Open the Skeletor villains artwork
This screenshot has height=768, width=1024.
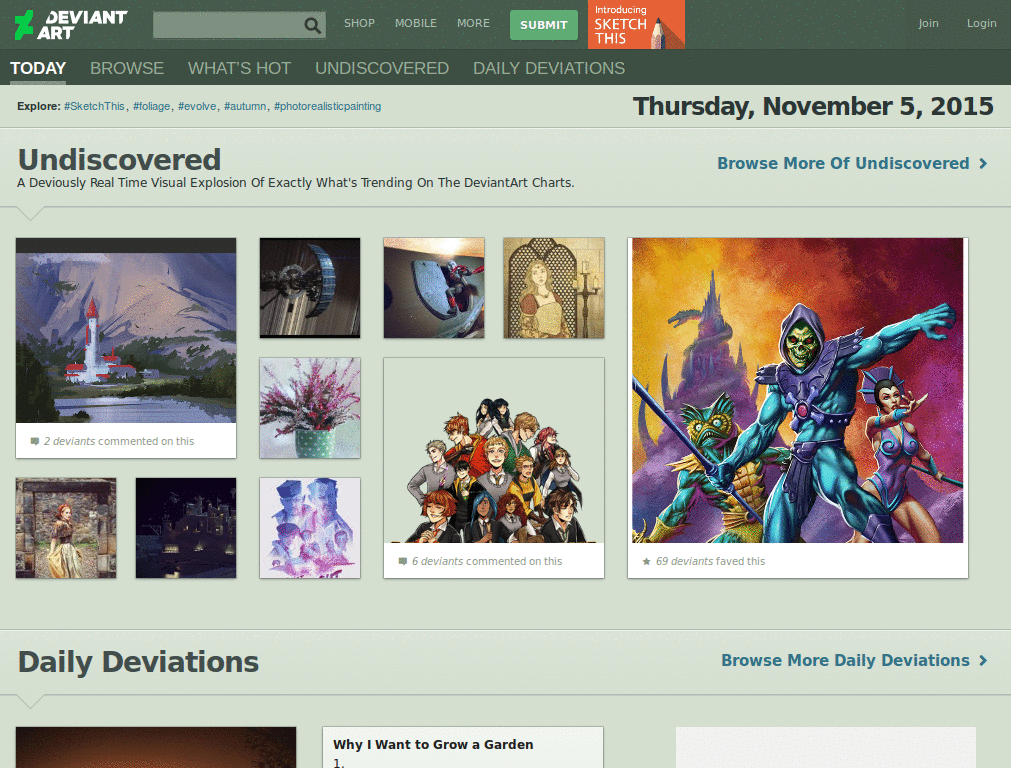click(797, 391)
